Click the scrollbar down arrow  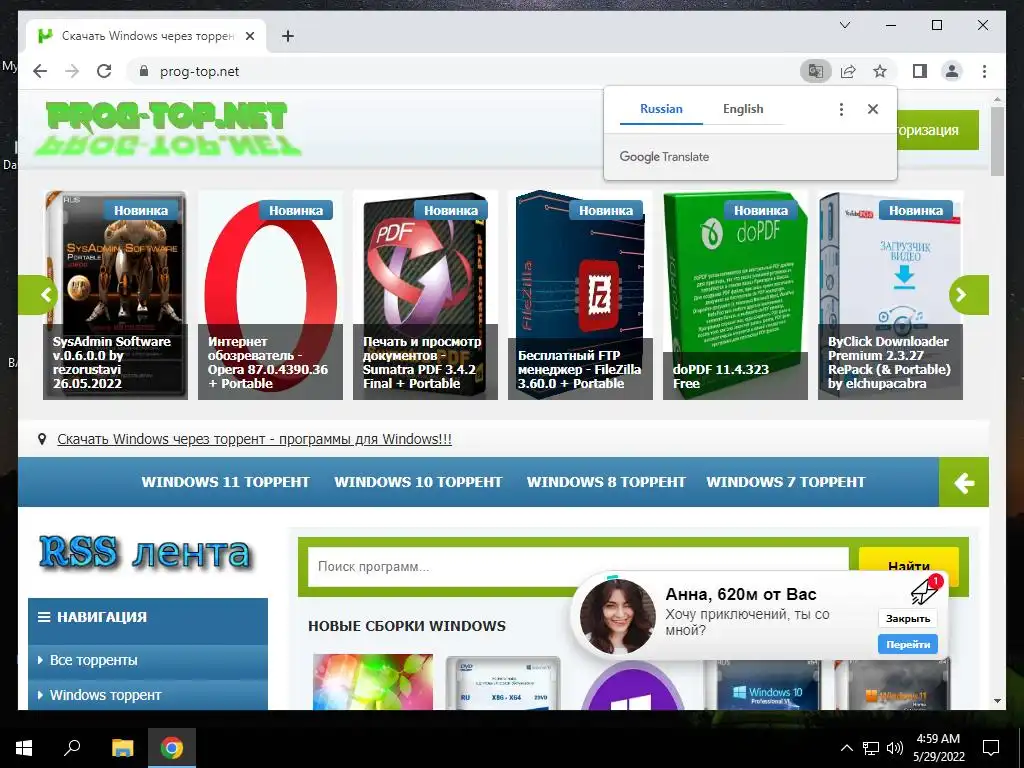pos(997,701)
